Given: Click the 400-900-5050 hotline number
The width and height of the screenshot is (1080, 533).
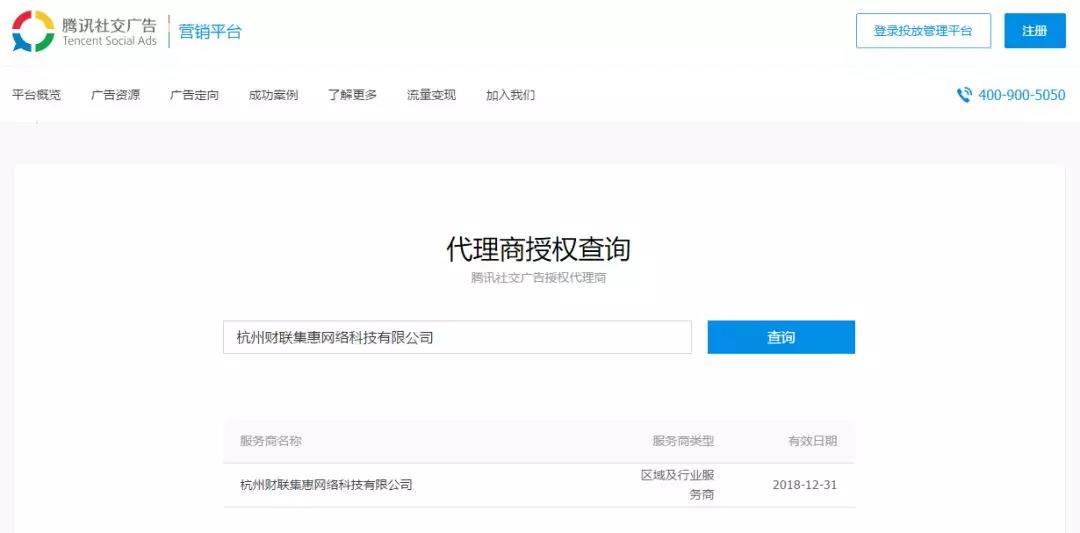Looking at the screenshot, I should pyautogui.click(x=1021, y=95).
